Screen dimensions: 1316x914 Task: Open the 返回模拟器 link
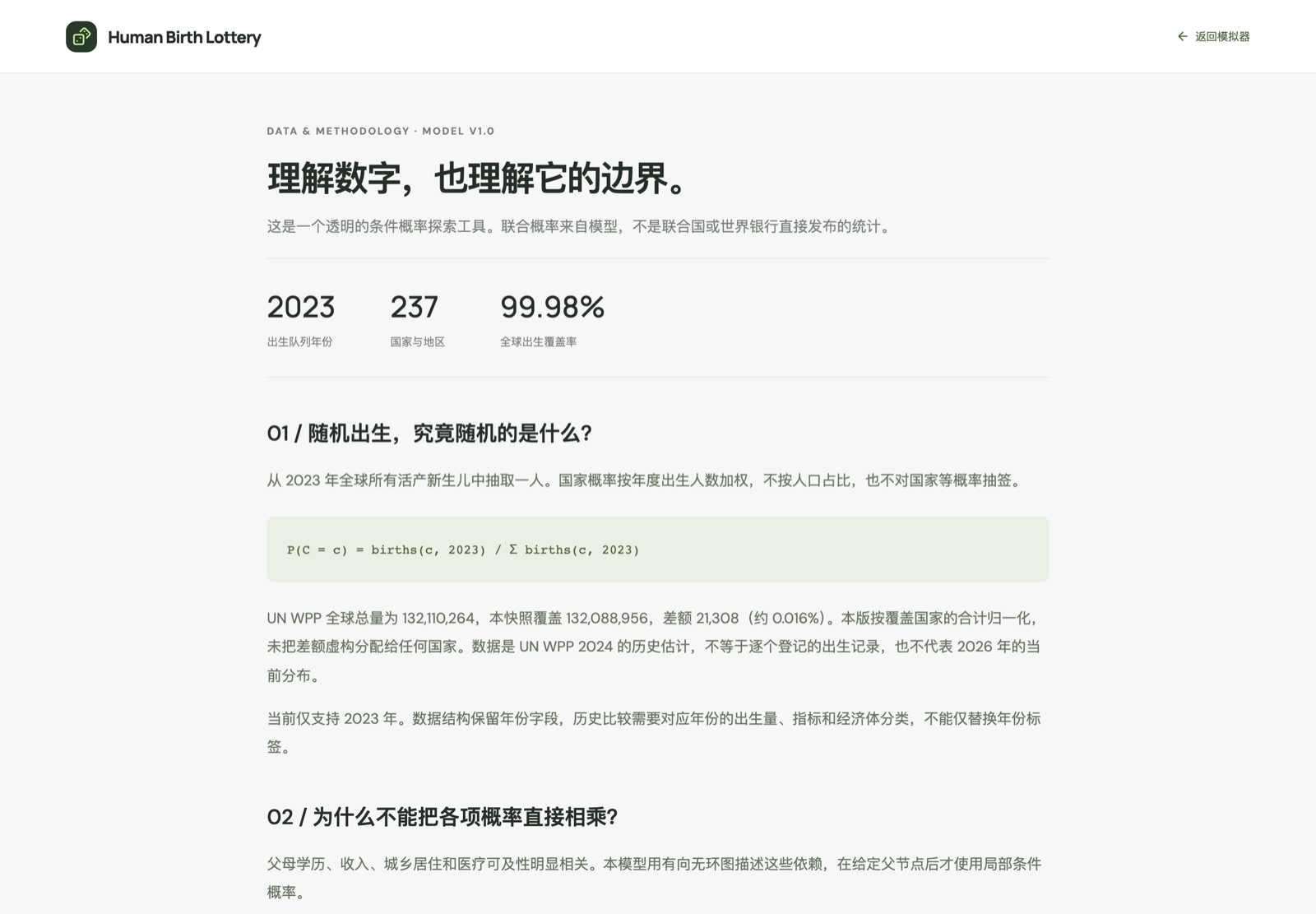[x=1213, y=36]
